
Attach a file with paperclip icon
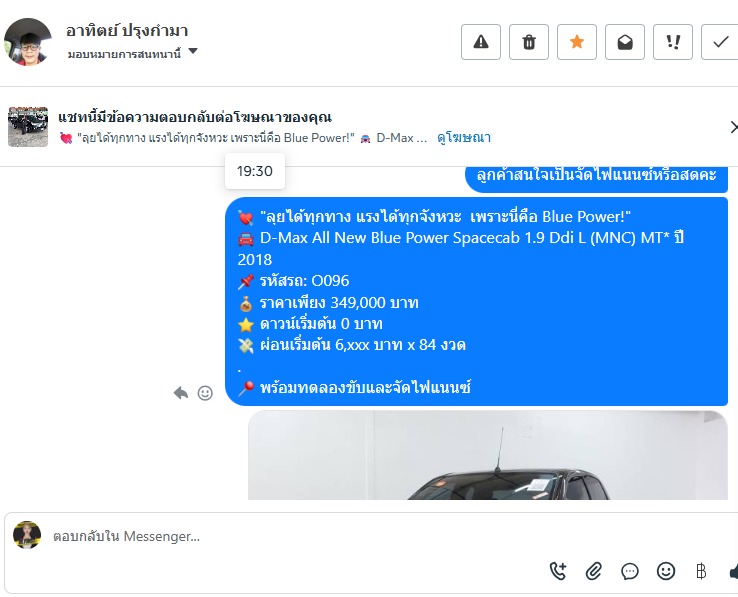click(x=594, y=571)
